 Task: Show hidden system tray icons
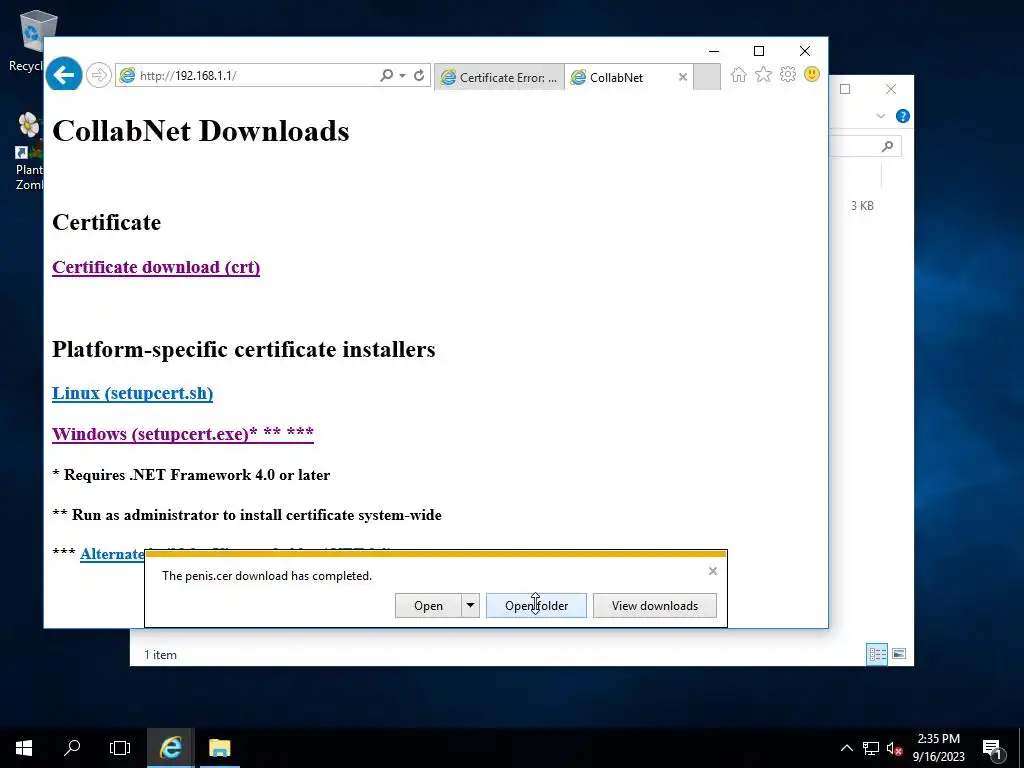pyautogui.click(x=846, y=748)
